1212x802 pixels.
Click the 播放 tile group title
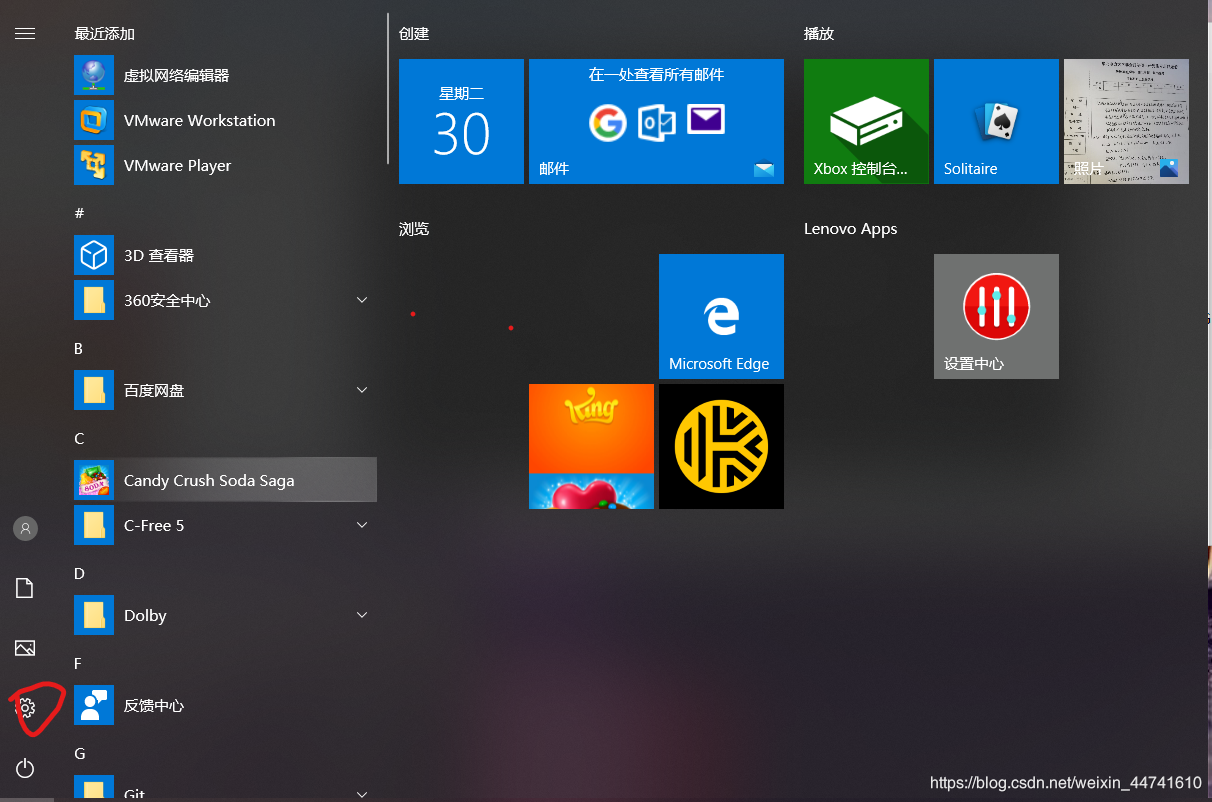(x=819, y=34)
